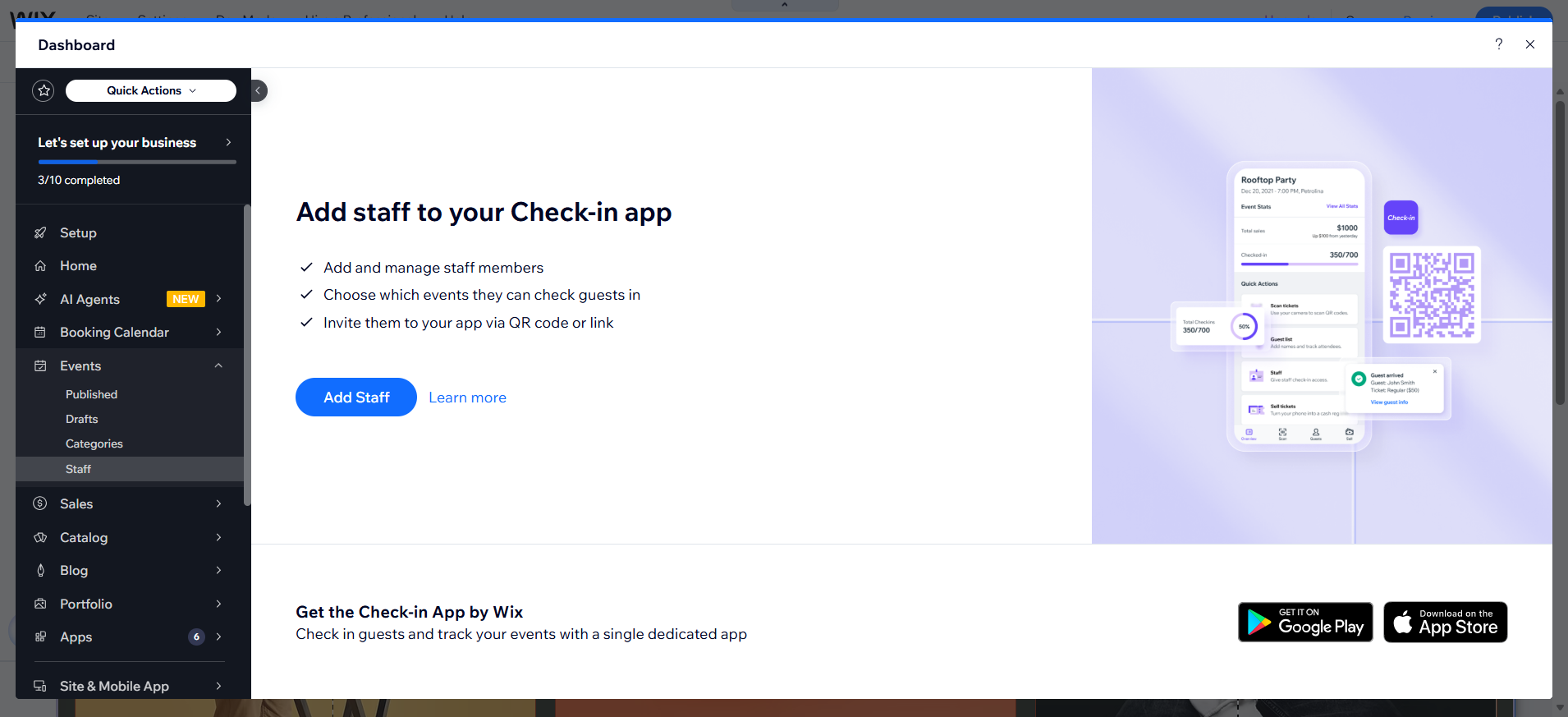Click the Apps count badge 6

(x=196, y=637)
